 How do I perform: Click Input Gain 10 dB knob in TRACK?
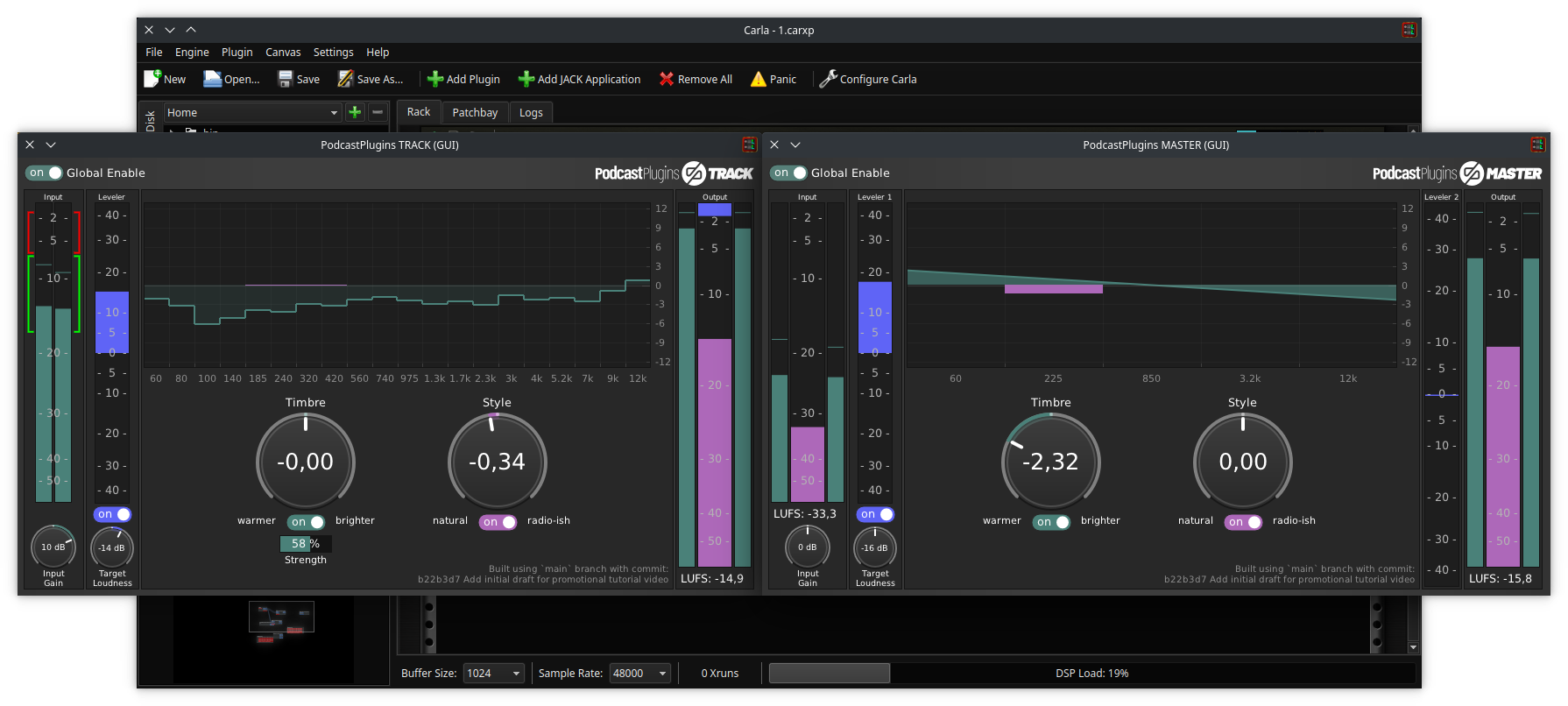[x=53, y=547]
